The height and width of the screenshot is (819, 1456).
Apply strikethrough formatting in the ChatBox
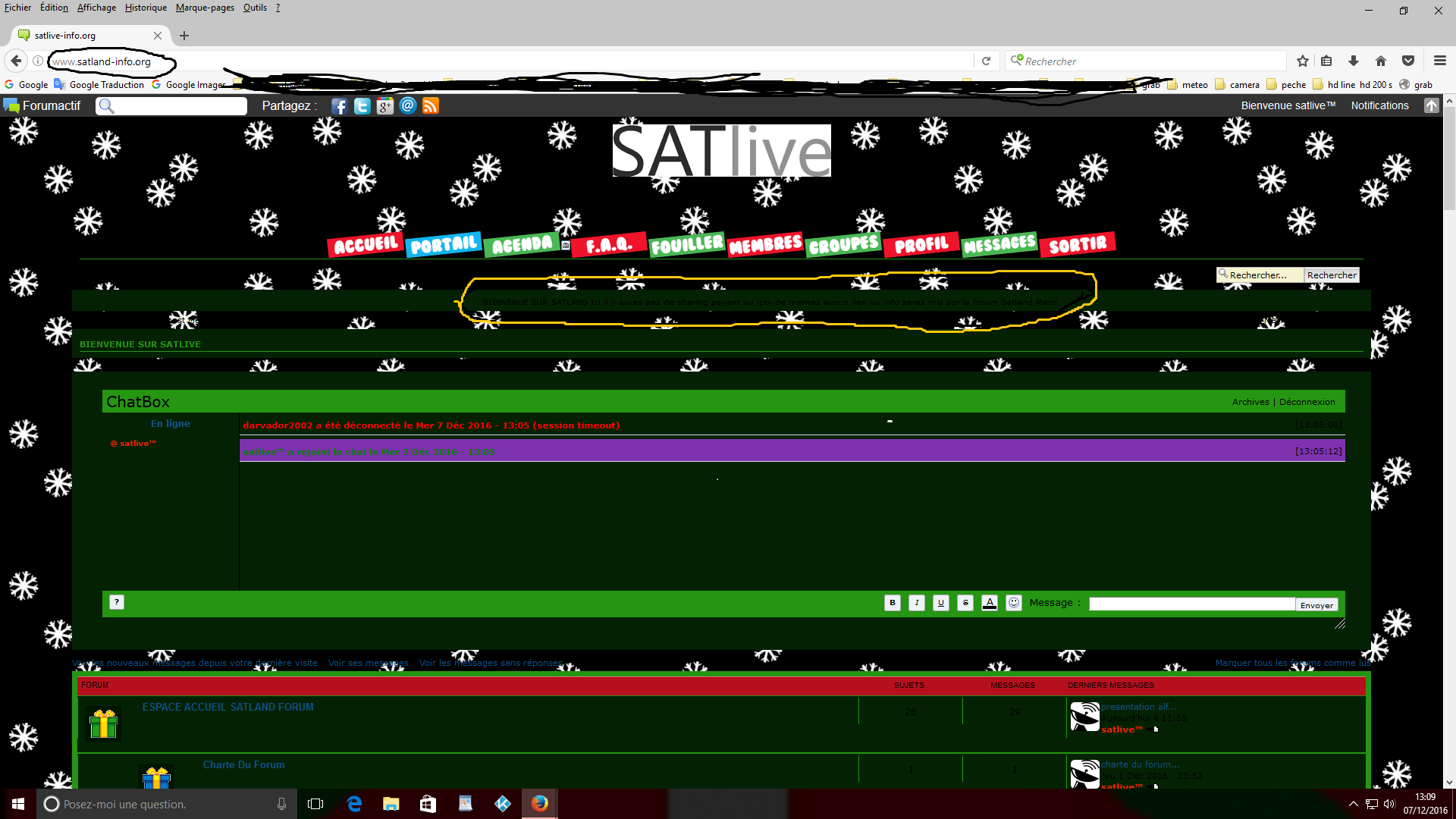pos(965,603)
